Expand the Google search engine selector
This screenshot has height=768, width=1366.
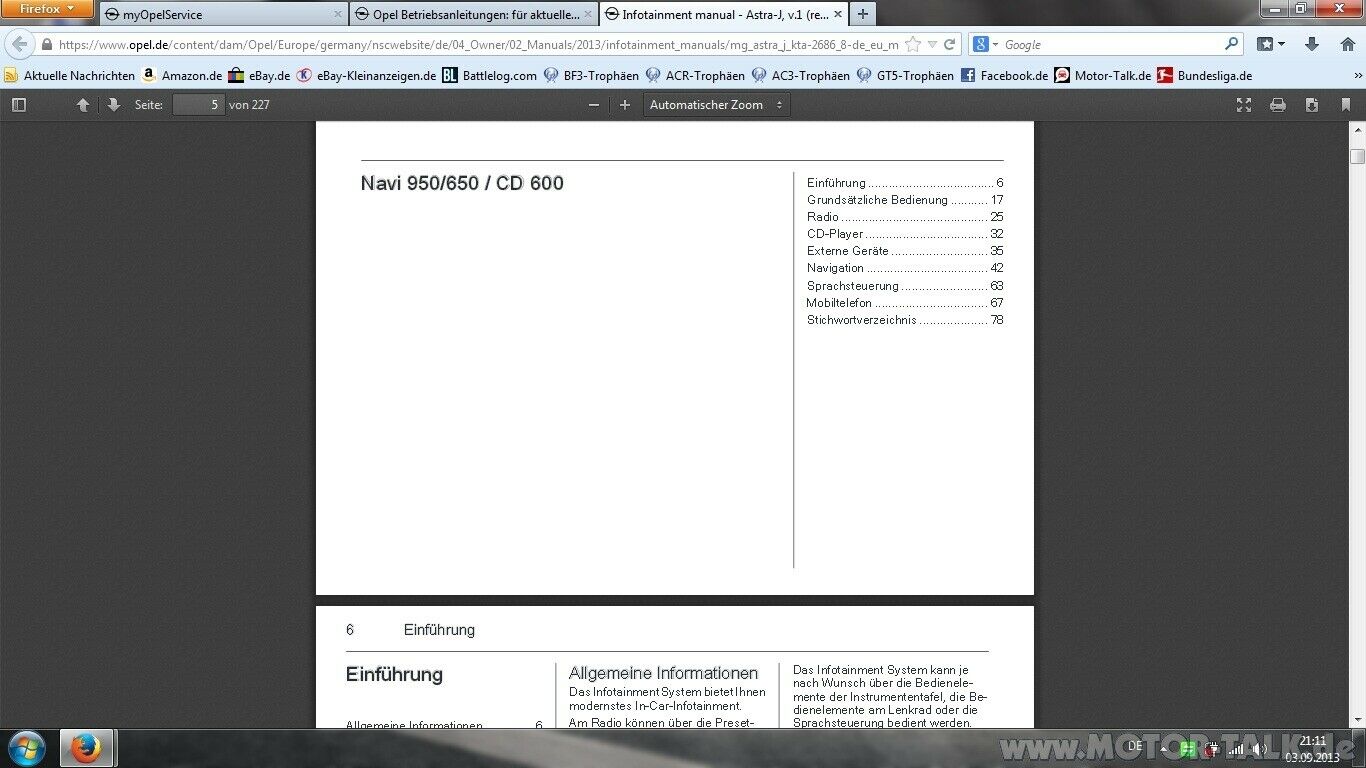tap(986, 45)
